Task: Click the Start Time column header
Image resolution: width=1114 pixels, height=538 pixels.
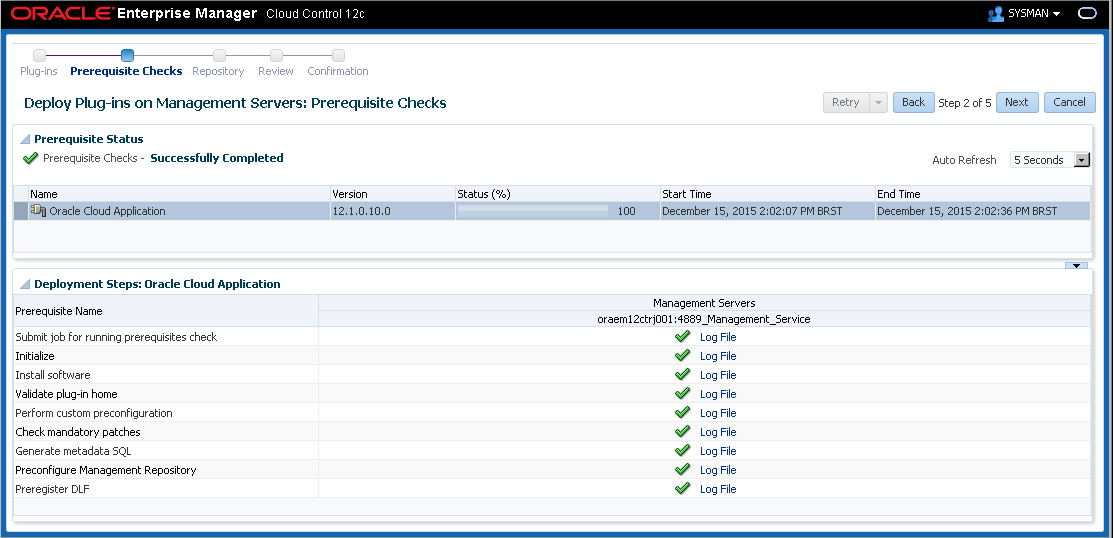Action: point(767,194)
